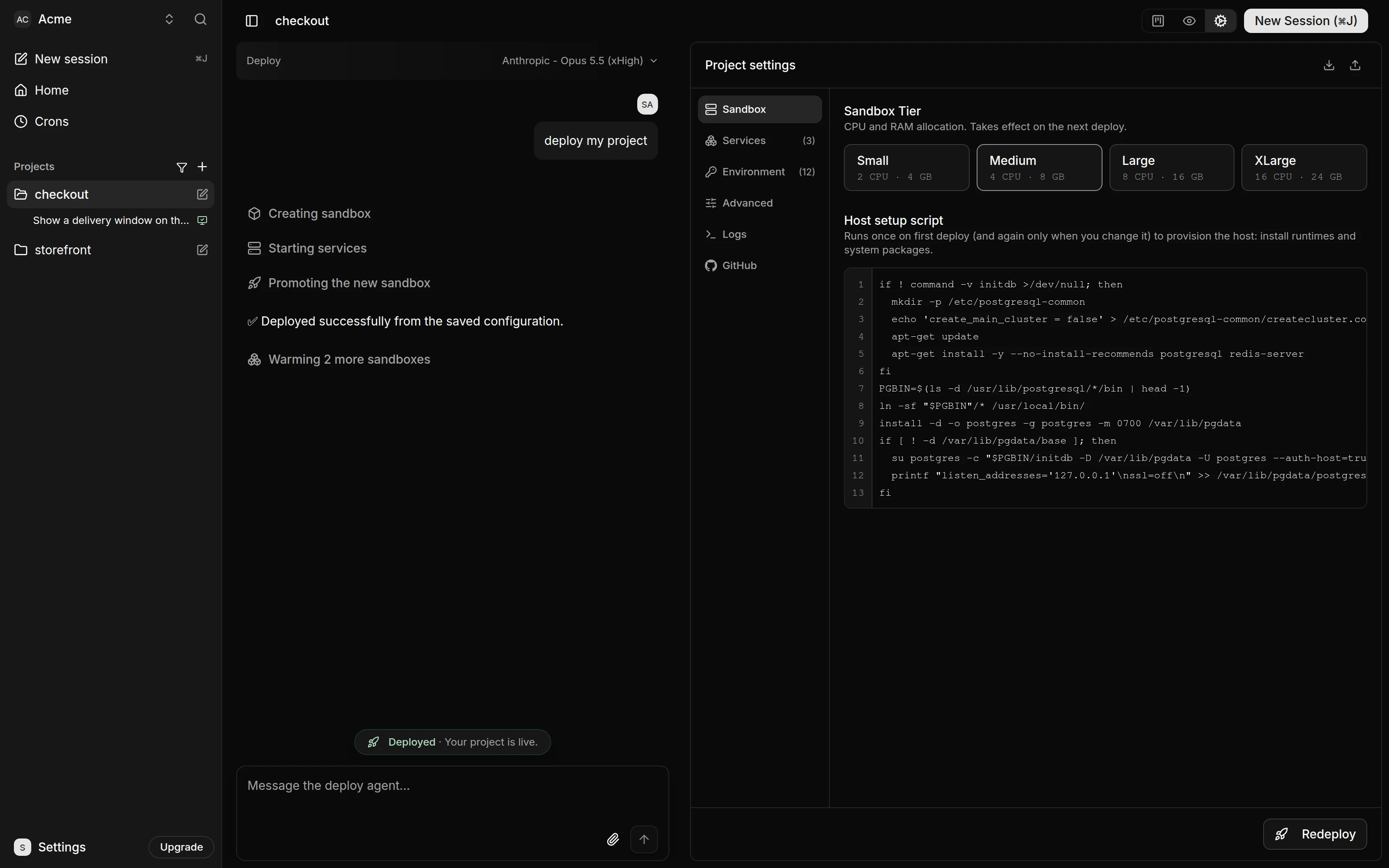Open Settings in the sidebar footer
This screenshot has width=1389, height=868.
50,847
